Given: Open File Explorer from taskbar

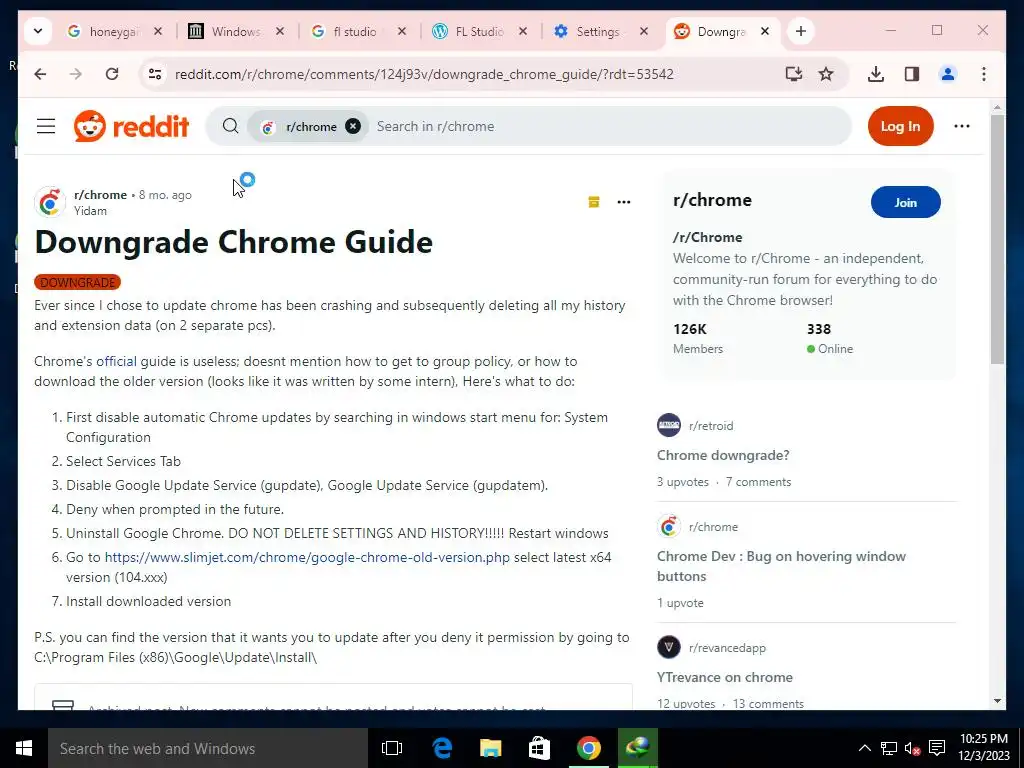Looking at the screenshot, I should 490,748.
